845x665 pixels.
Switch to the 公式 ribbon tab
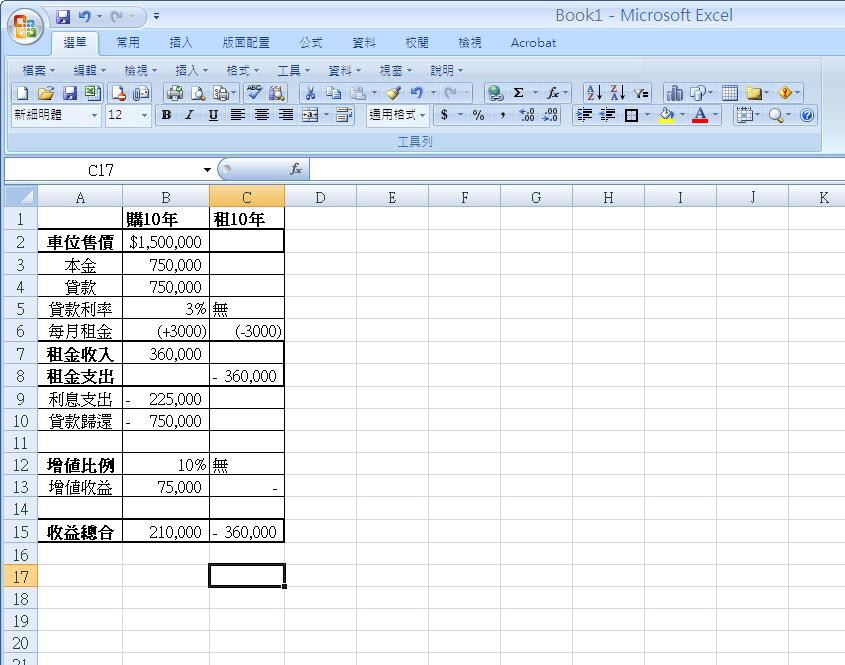coord(311,43)
